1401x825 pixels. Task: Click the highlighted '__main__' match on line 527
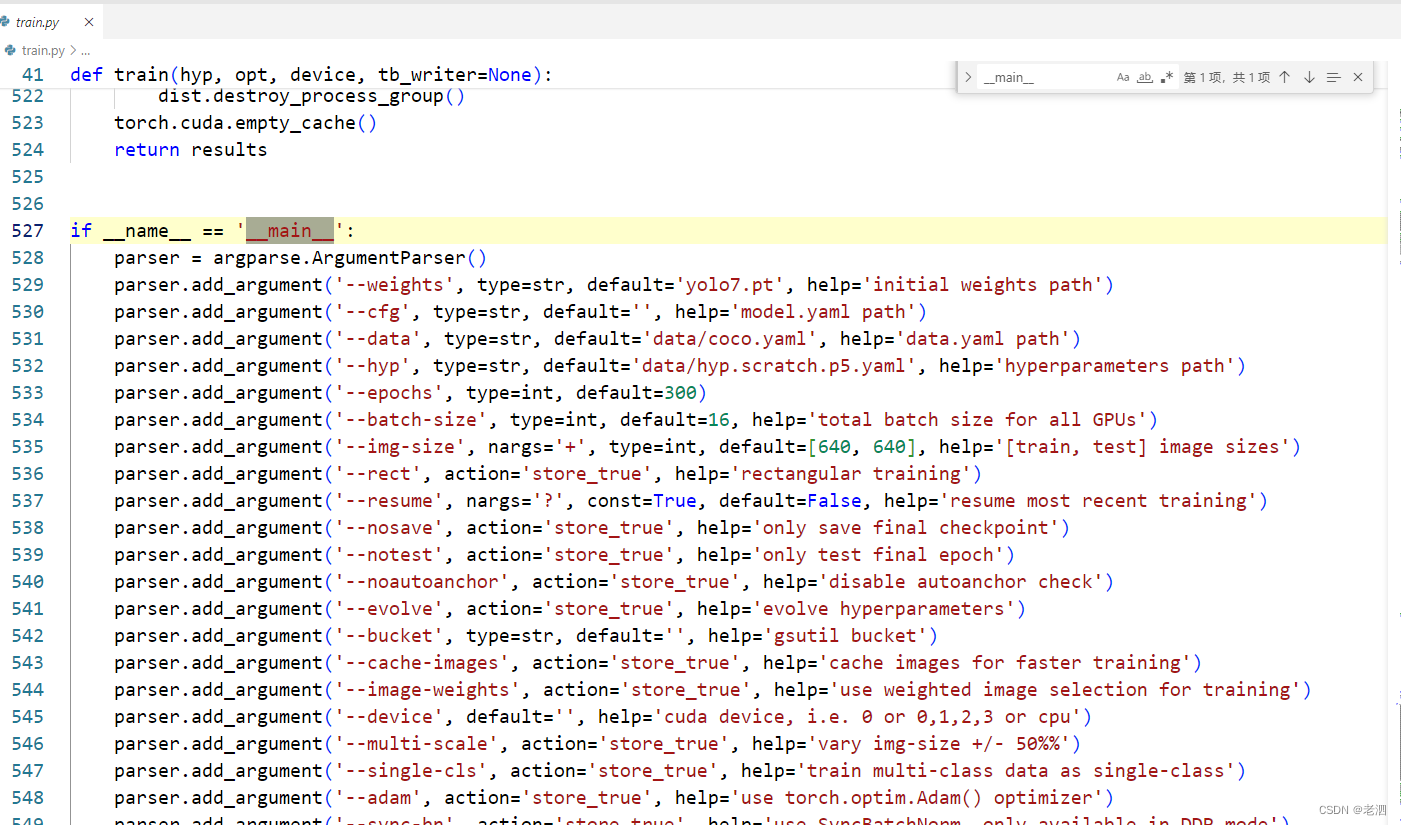290,230
